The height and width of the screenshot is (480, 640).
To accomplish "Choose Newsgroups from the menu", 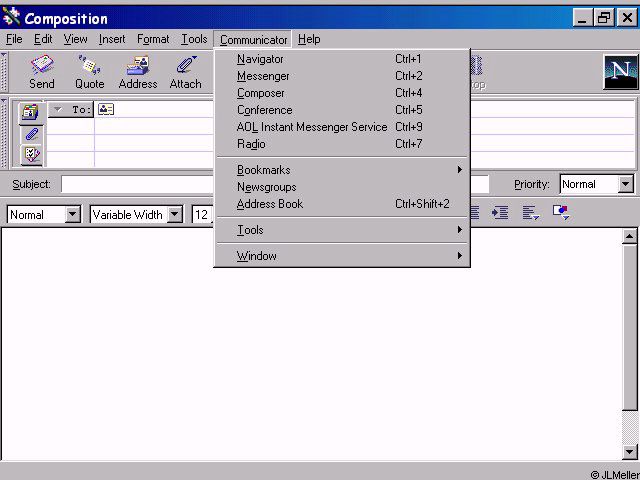I will pyautogui.click(x=342, y=187).
